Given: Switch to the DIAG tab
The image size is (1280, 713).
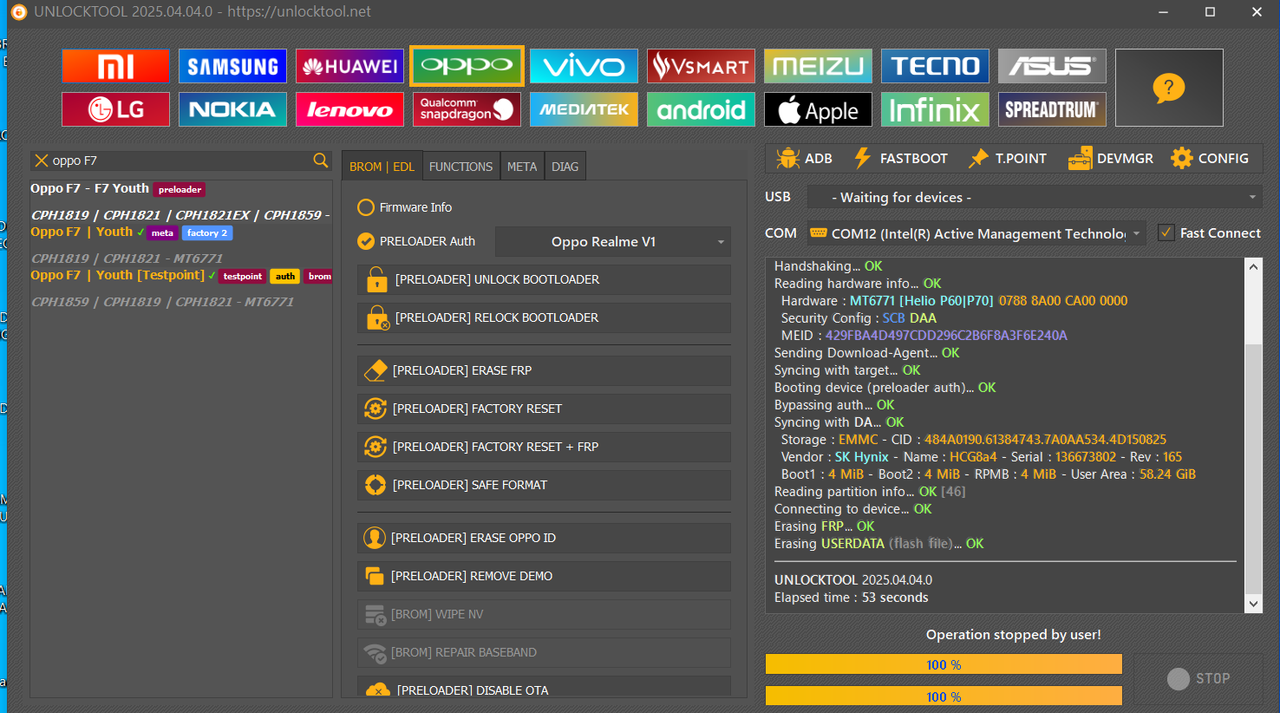Looking at the screenshot, I should 565,167.
